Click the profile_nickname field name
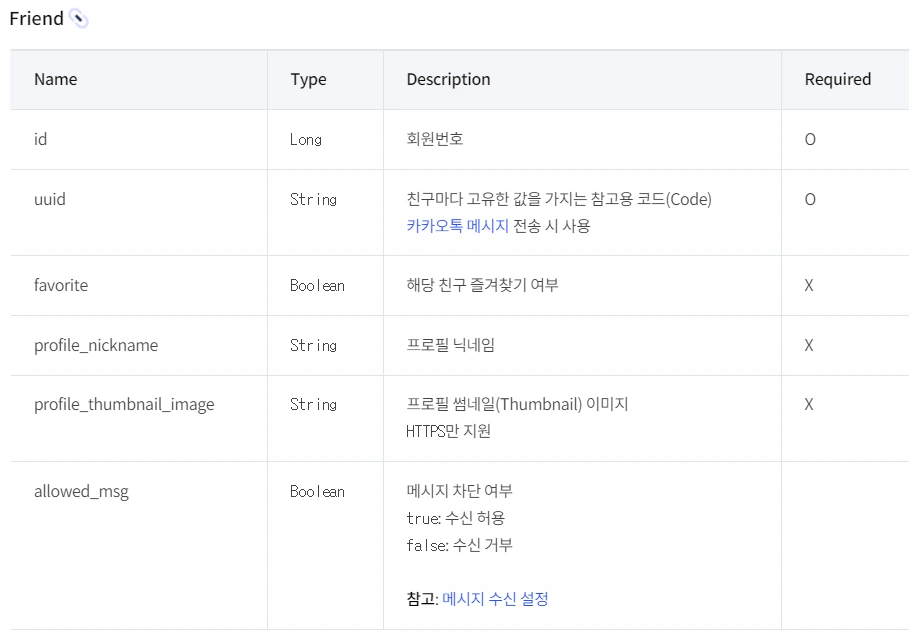This screenshot has width=917, height=635. [x=96, y=346]
